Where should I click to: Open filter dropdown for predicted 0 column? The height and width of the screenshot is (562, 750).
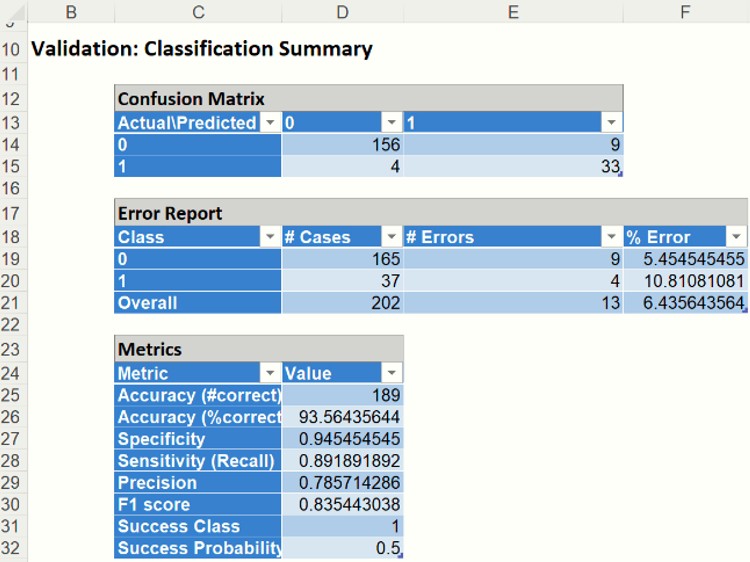coord(391,123)
